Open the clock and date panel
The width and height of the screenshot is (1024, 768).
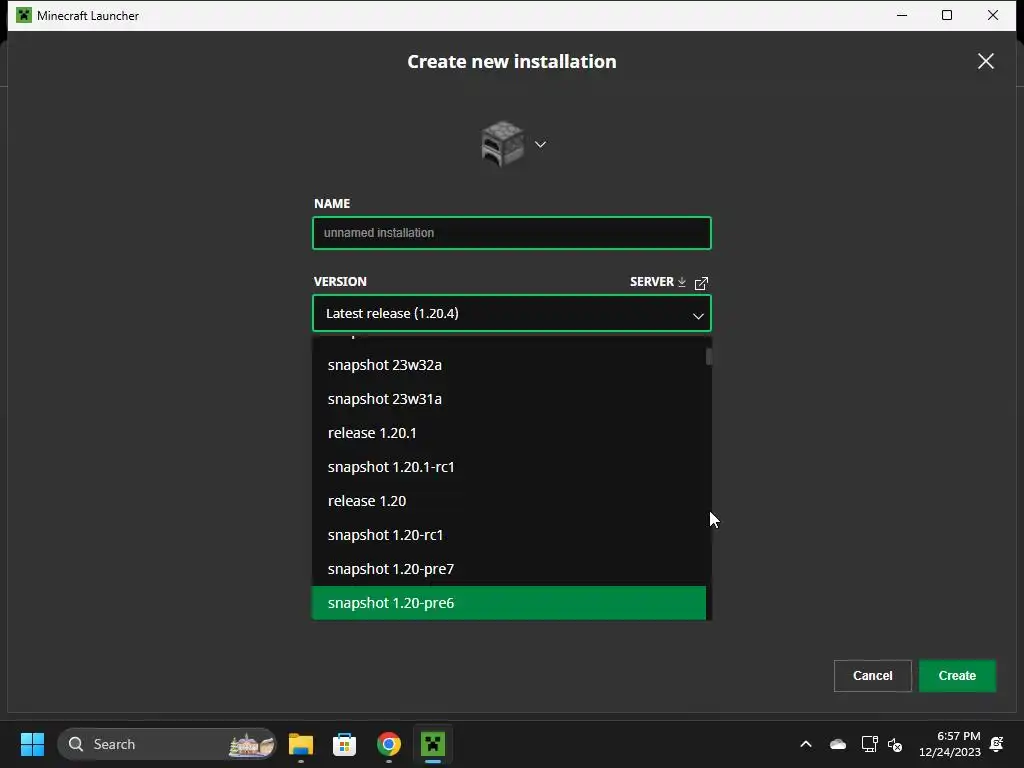coord(950,744)
